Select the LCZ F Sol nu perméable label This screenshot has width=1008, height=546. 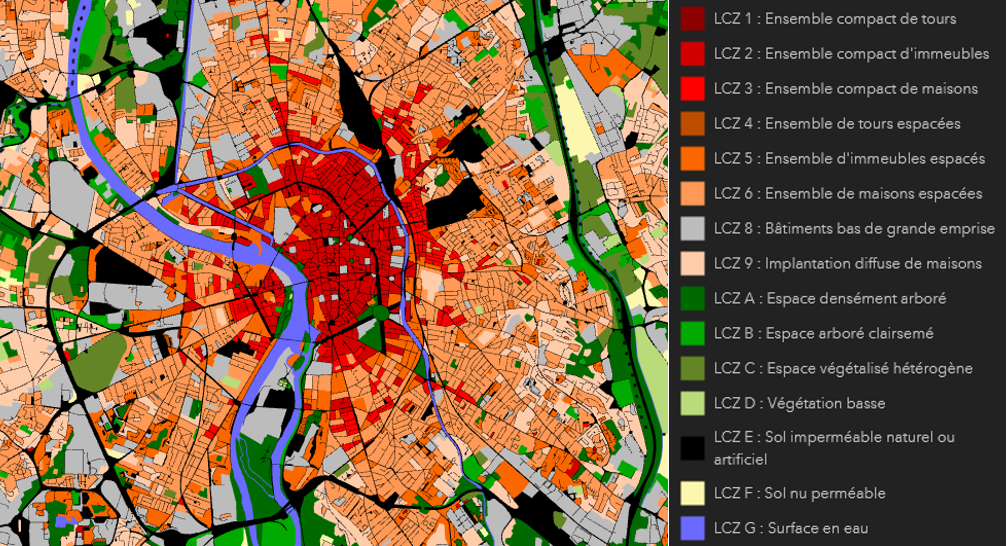click(799, 493)
